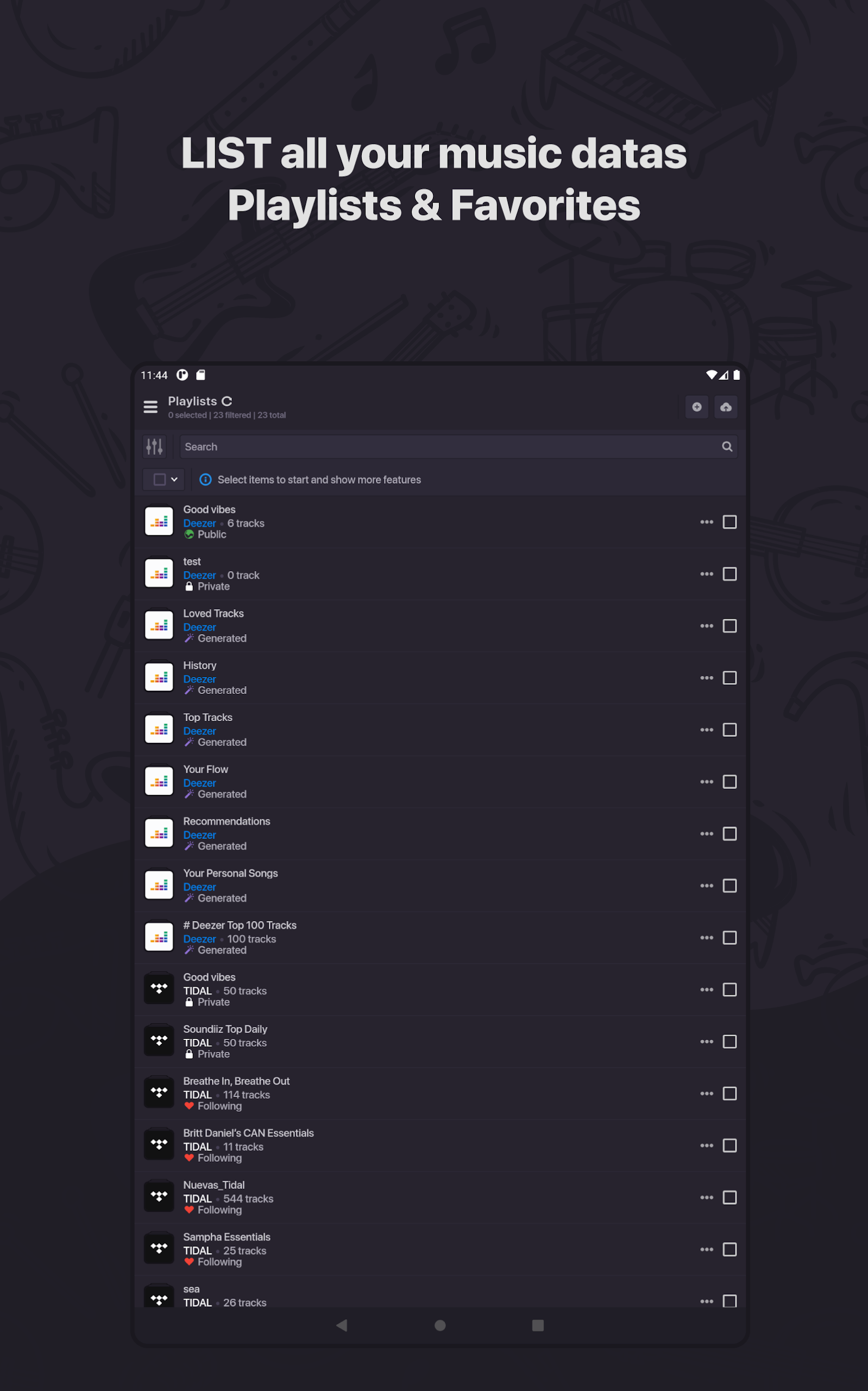Tick the Nuevas_Tidal playlist checkbox

tap(729, 1198)
